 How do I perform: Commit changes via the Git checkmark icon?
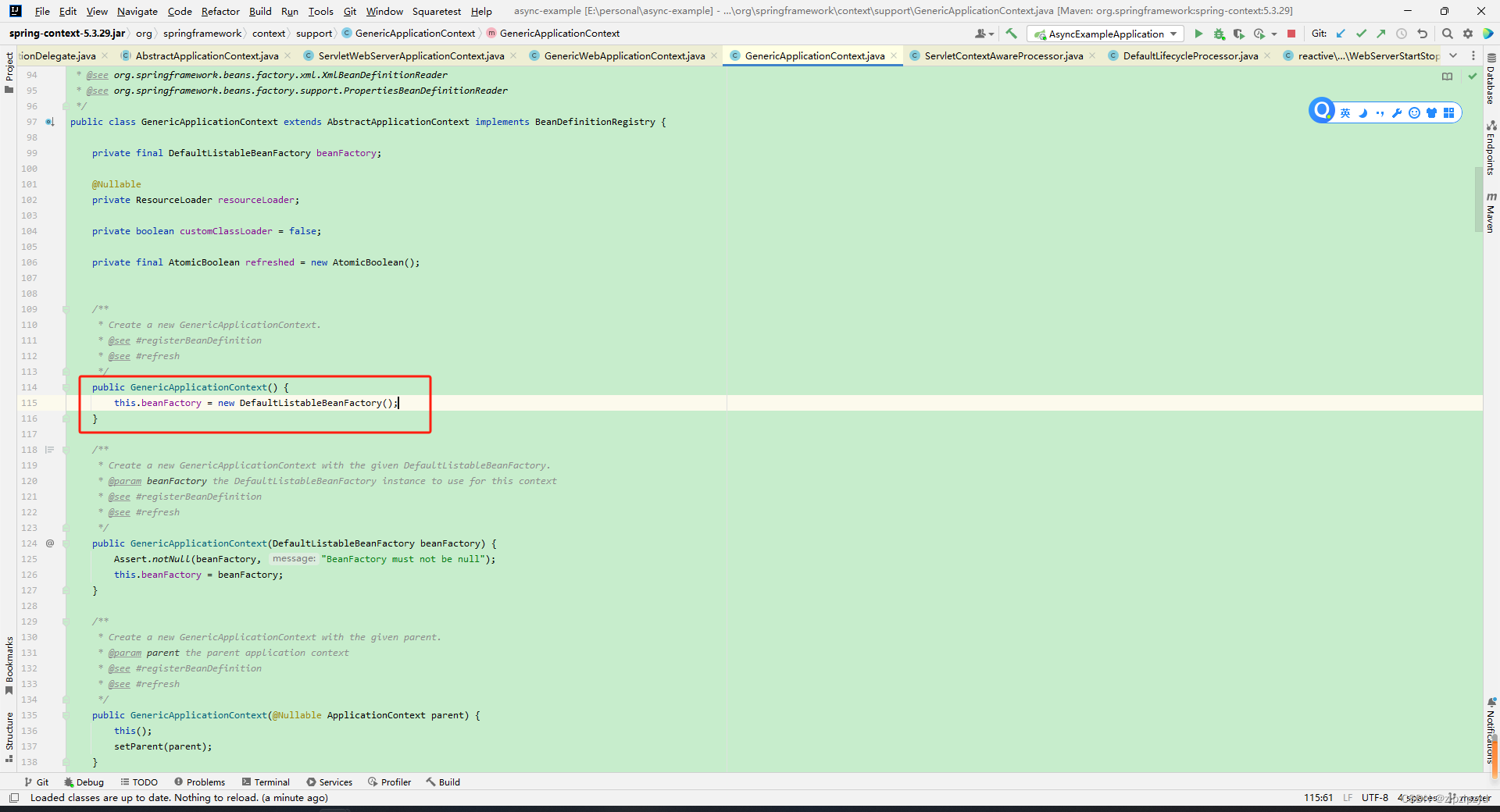[1362, 34]
